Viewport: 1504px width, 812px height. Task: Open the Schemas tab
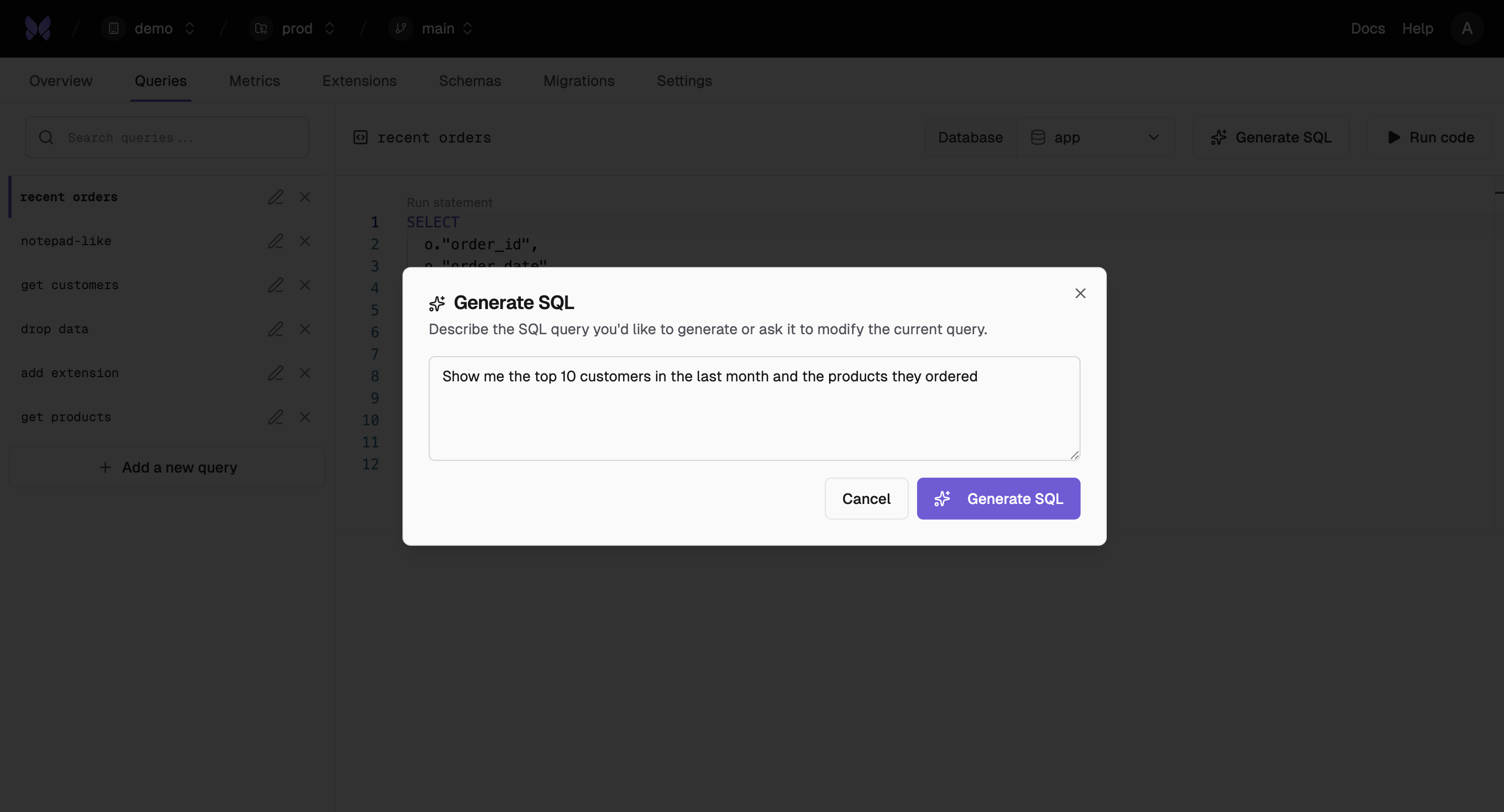click(470, 81)
